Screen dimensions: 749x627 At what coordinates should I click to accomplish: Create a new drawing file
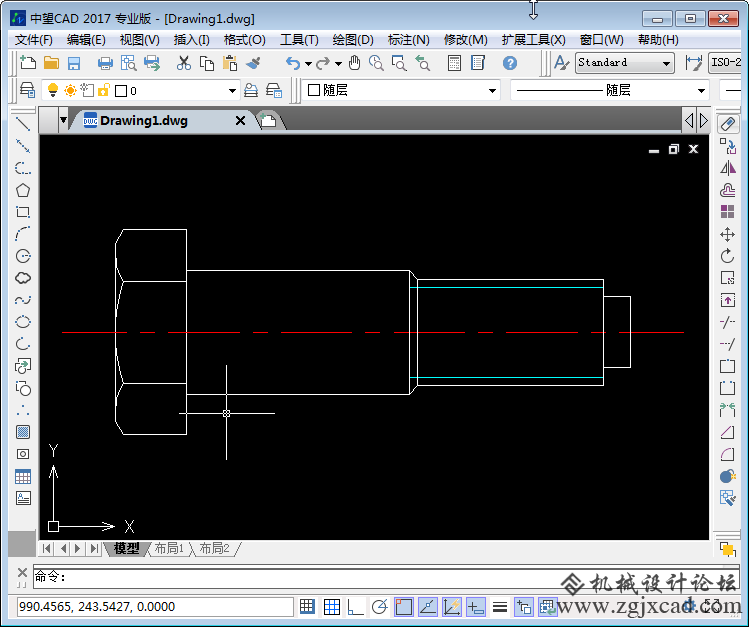coord(28,63)
